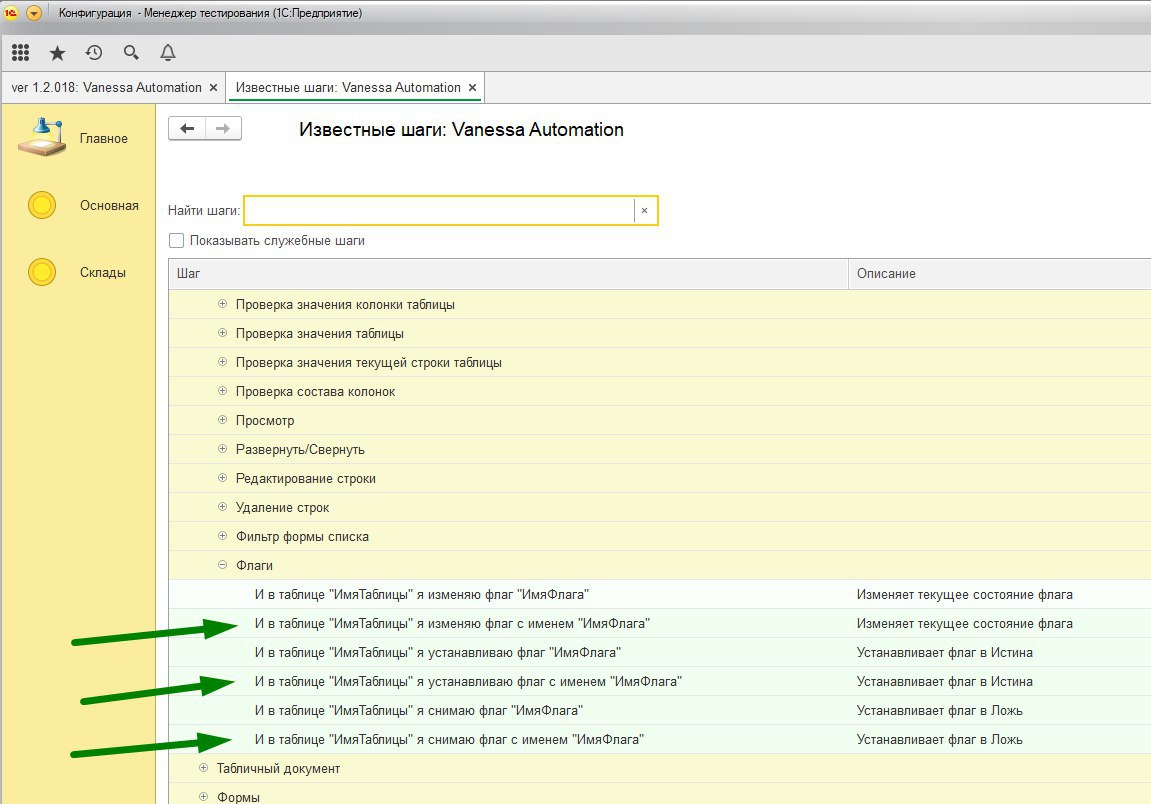
Task: Select step я устанавливаю флаг "ИмяФлага"
Action: point(437,652)
